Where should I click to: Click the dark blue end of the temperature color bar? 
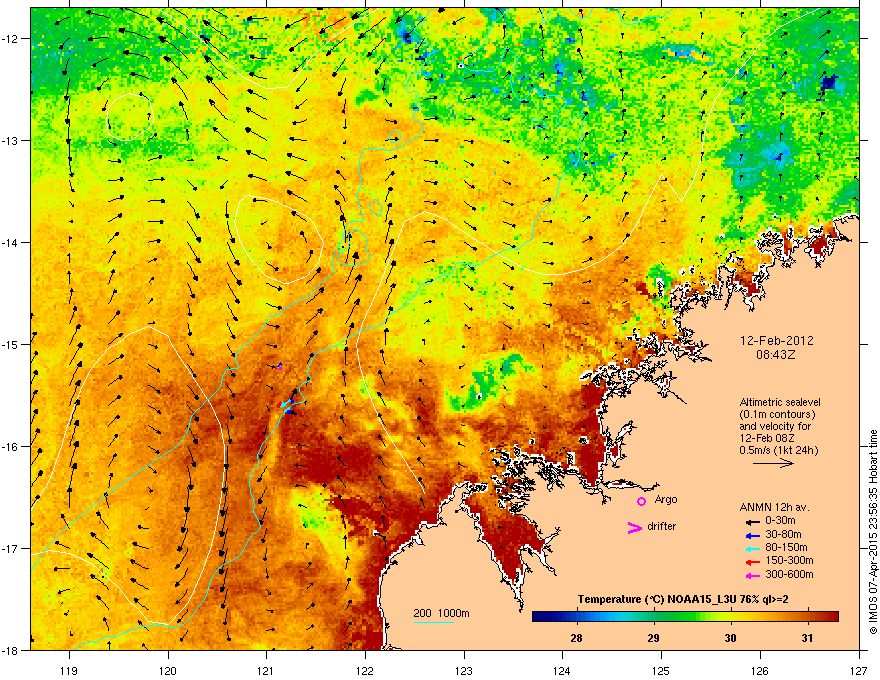tap(542, 617)
